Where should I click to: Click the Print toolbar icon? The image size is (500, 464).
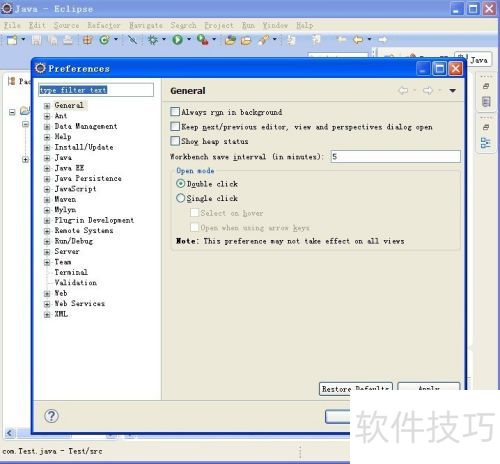[68, 40]
